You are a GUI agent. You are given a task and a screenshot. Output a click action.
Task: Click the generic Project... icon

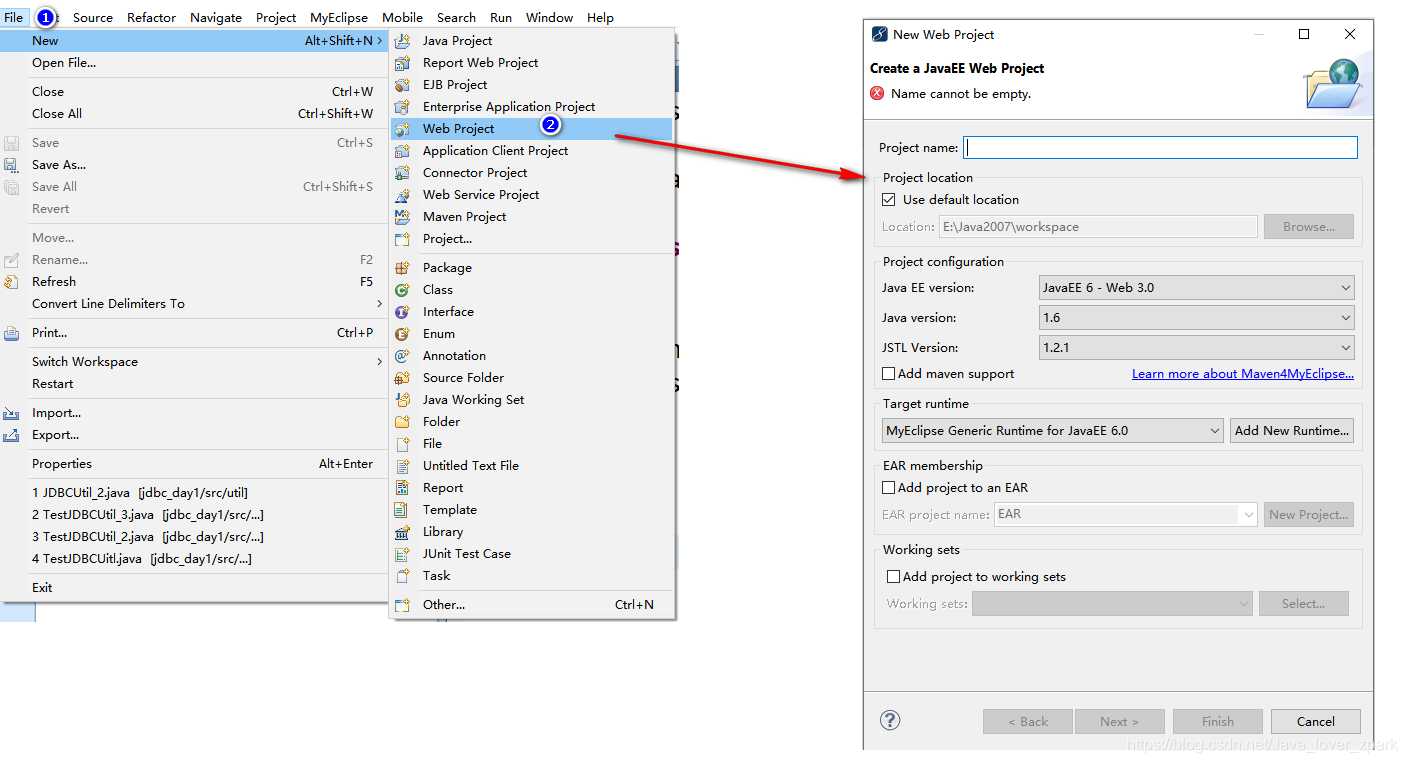[x=402, y=239]
